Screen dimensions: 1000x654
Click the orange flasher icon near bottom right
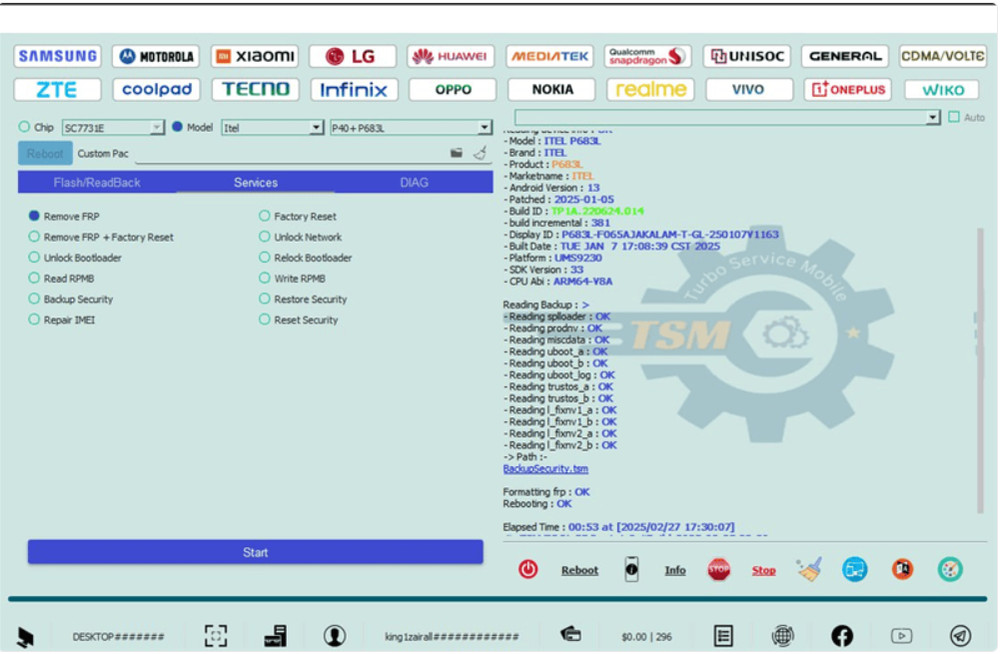[x=901, y=568]
